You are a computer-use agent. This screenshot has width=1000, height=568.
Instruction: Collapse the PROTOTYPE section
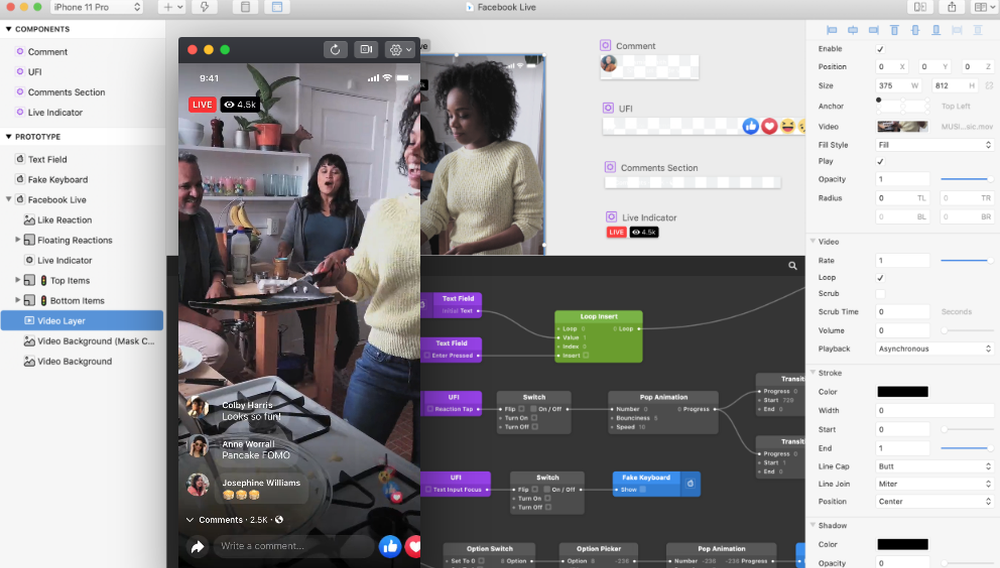click(x=9, y=137)
